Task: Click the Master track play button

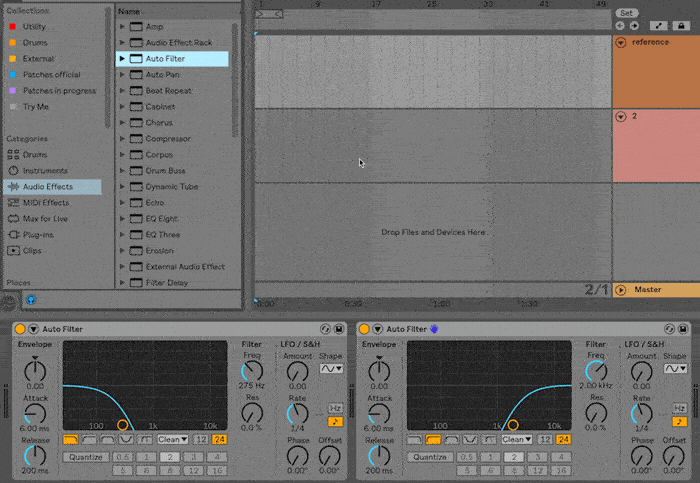Action: tap(621, 290)
